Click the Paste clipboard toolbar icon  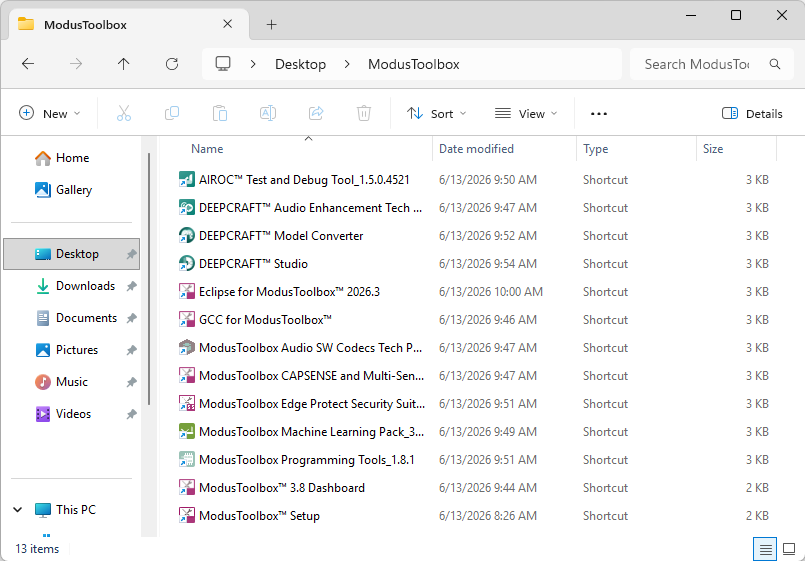220,113
